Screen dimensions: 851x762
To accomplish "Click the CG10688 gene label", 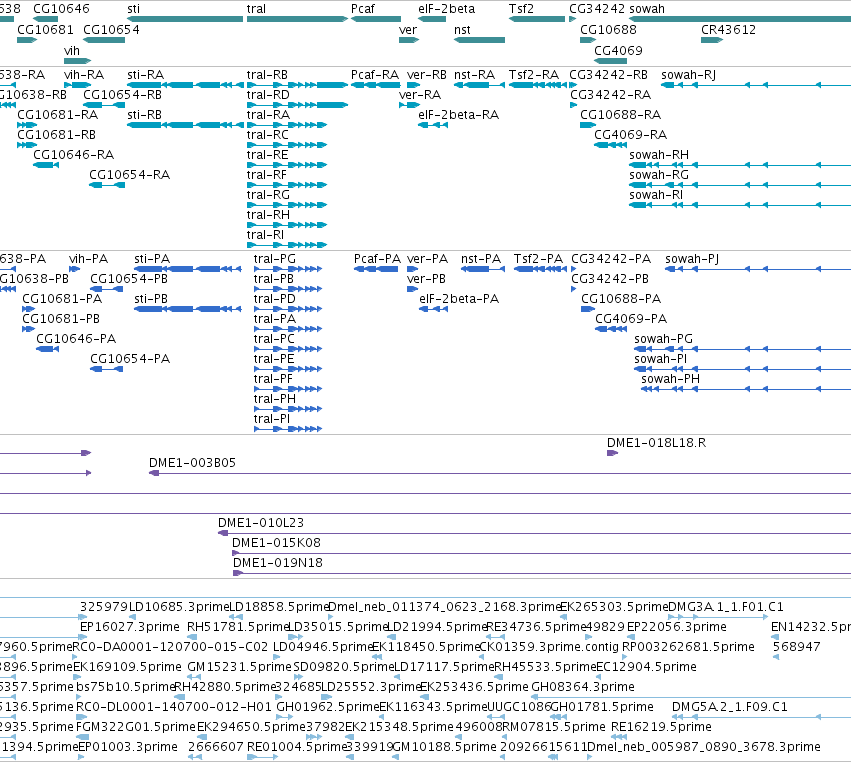I will (608, 30).
